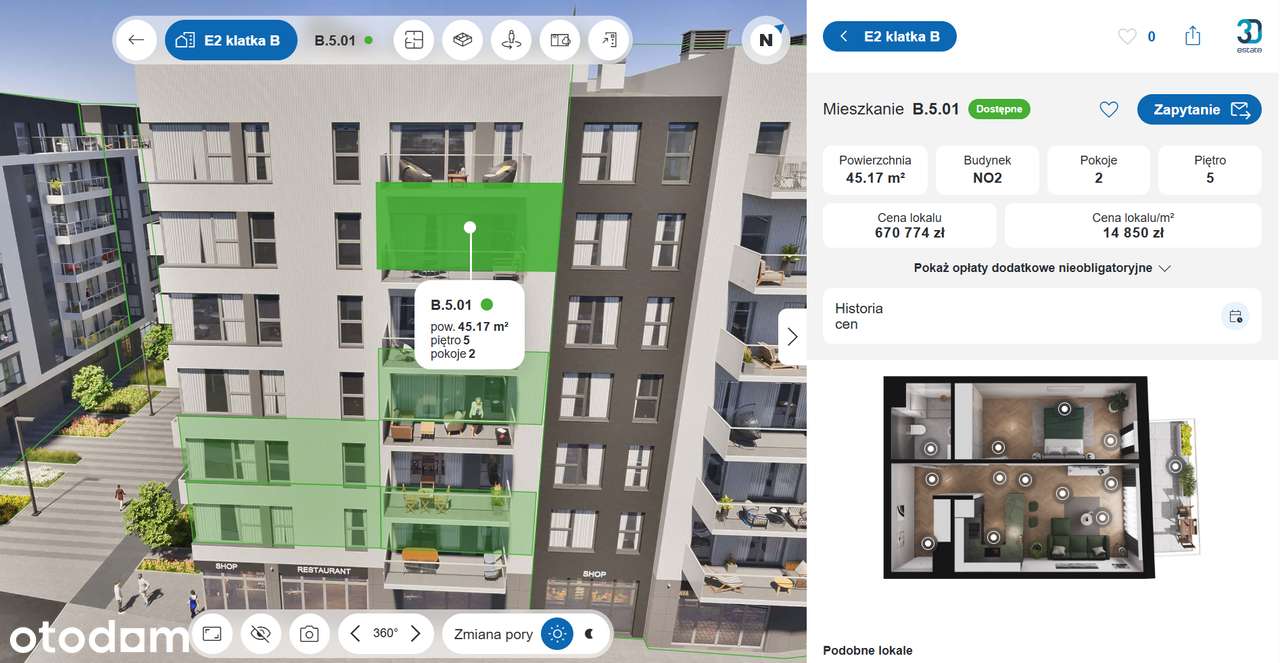Go back via E2 klatka B panel button
This screenshot has width=1280, height=663.
click(x=889, y=36)
